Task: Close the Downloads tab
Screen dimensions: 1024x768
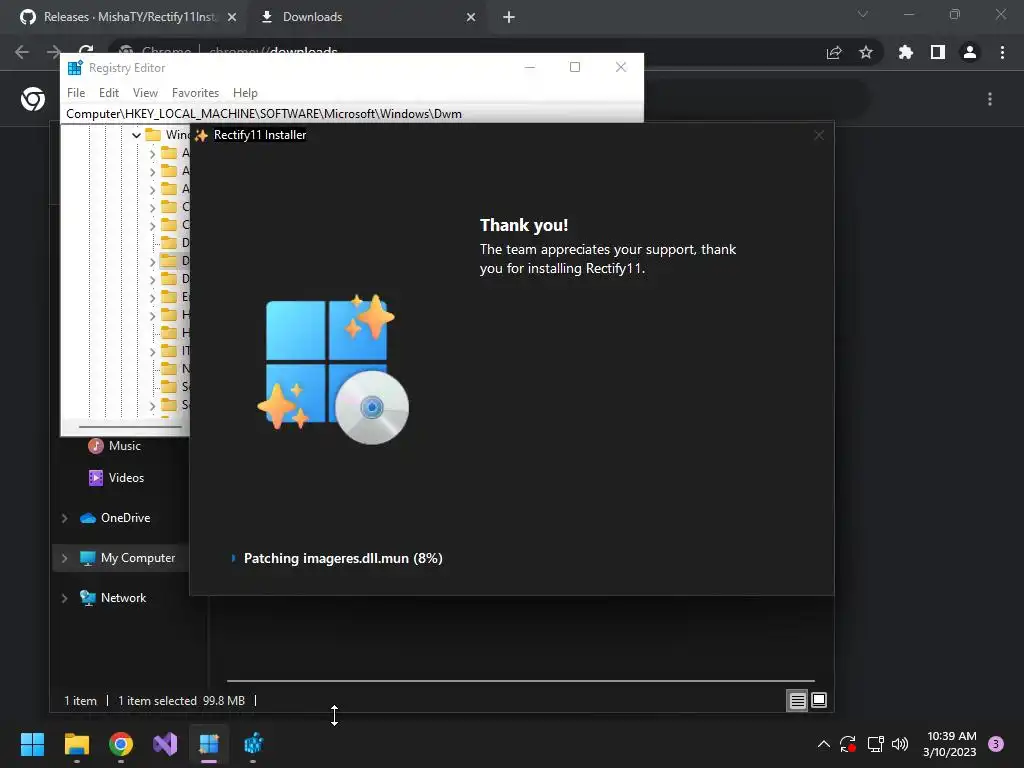Action: (x=471, y=17)
